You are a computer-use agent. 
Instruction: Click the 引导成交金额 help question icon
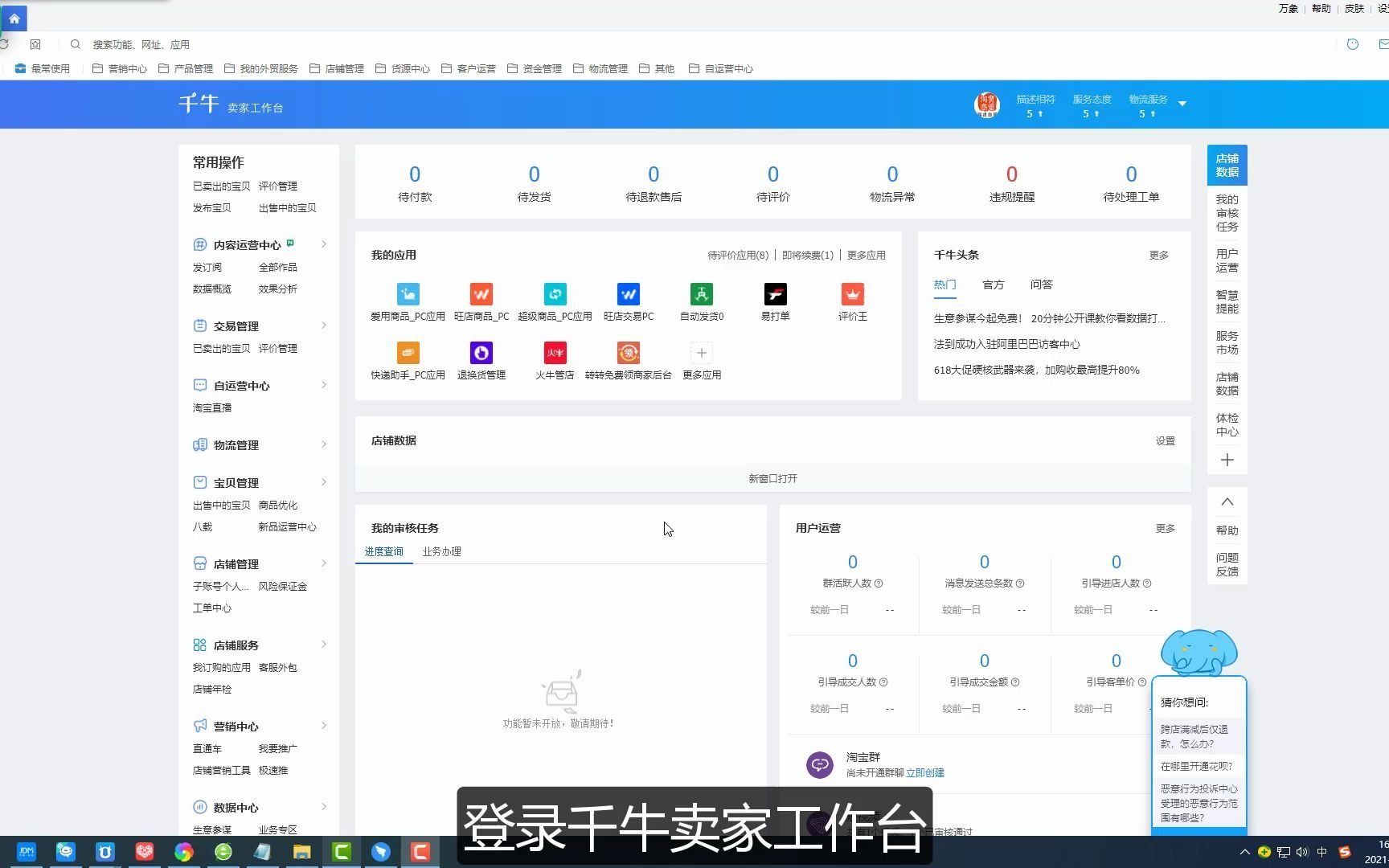(1015, 682)
